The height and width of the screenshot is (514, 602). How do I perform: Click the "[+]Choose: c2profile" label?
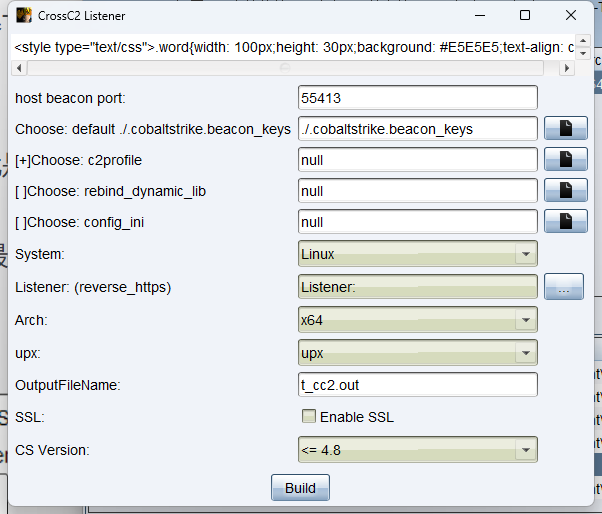tap(78, 160)
